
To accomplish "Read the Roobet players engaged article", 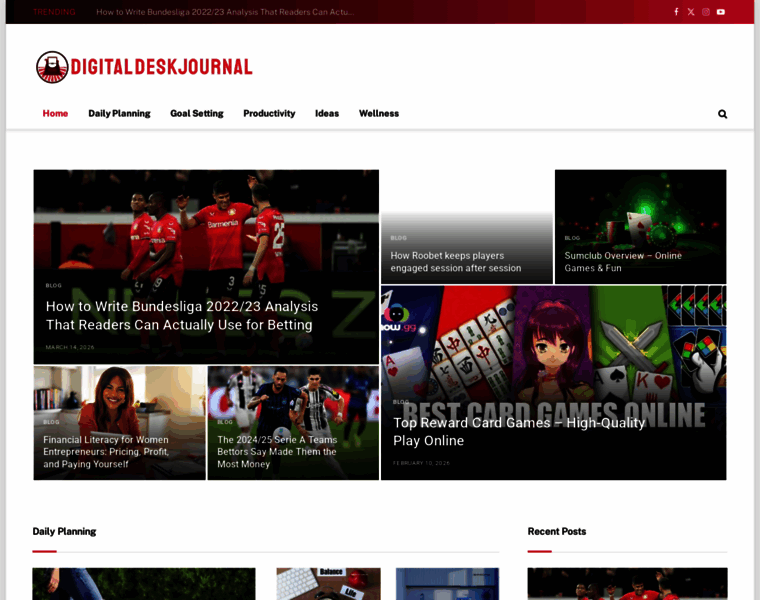I will (456, 261).
